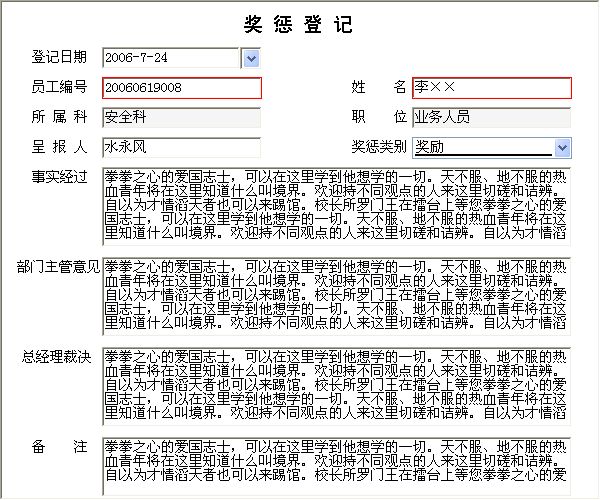Click the 姓名 field containing 李××

(x=492, y=88)
